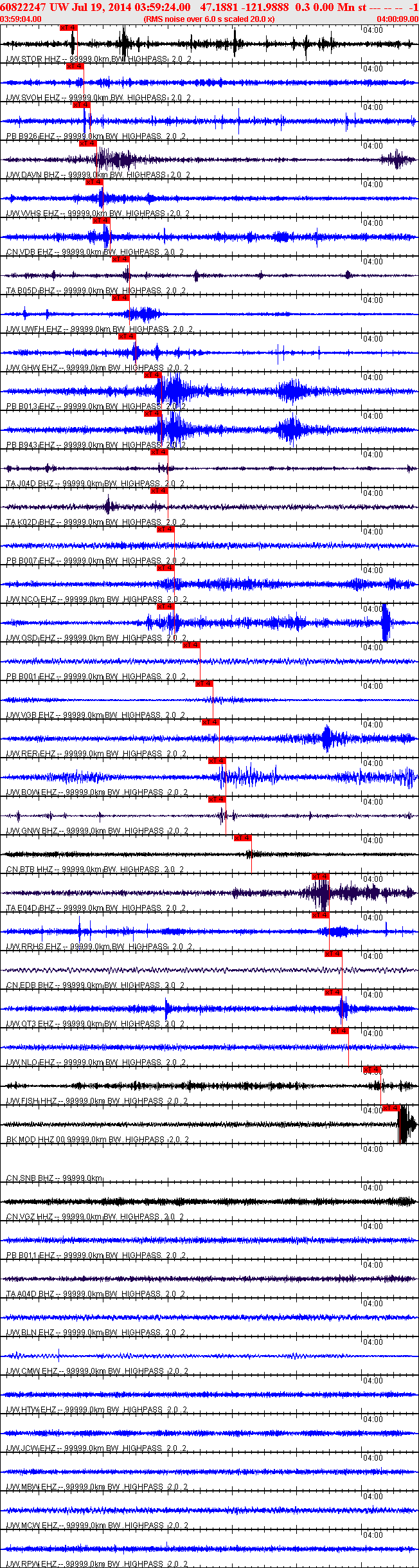The width and height of the screenshot is (419, 1568).
Task: Select the UW JCW EHZ trace label
Action: click(x=96, y=1448)
